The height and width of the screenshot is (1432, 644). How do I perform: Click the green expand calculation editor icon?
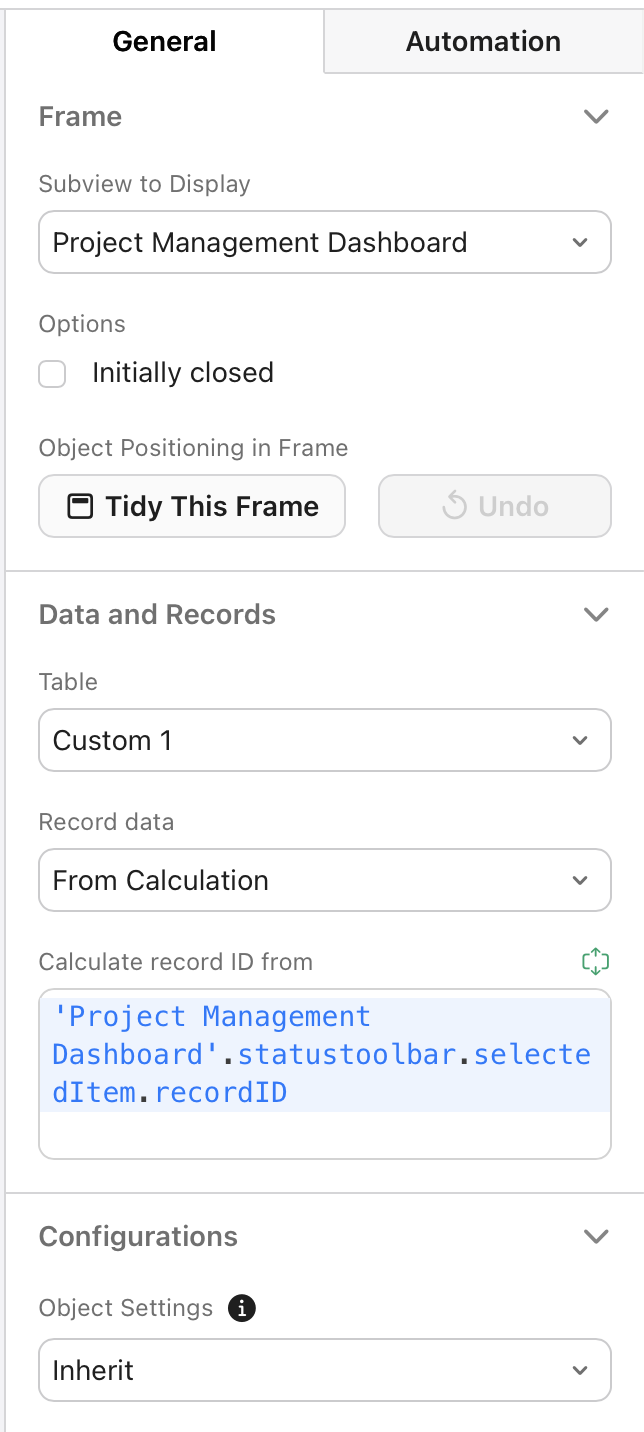(596, 961)
